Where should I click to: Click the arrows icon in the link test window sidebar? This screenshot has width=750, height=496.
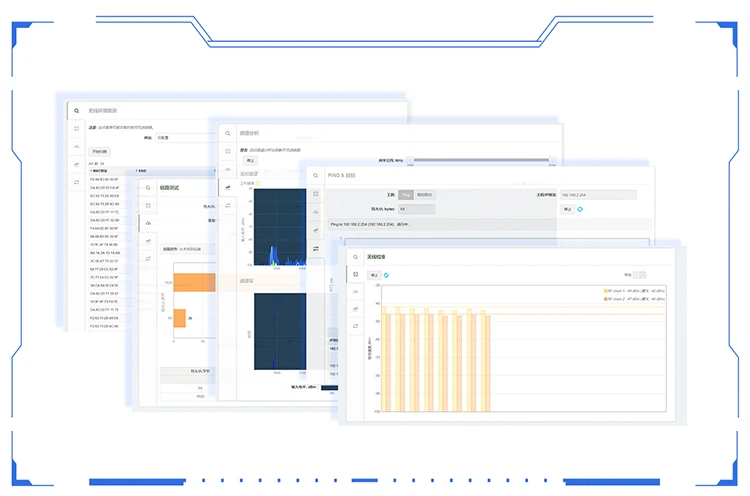coord(148,259)
